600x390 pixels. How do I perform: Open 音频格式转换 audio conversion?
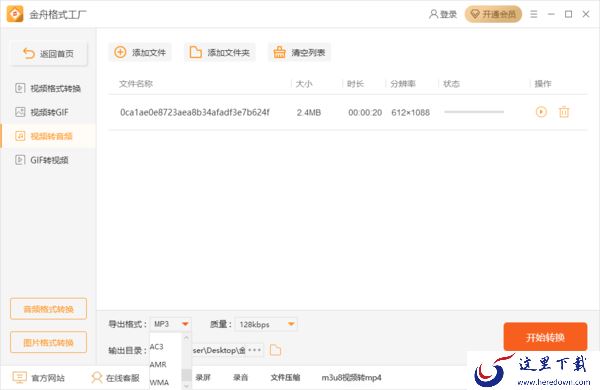pos(49,309)
